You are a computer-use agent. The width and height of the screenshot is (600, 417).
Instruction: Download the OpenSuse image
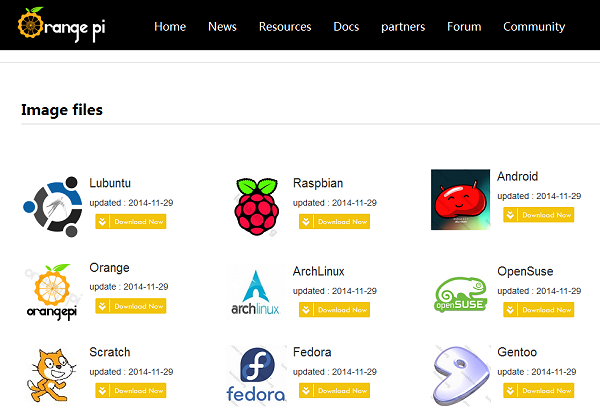coord(539,310)
